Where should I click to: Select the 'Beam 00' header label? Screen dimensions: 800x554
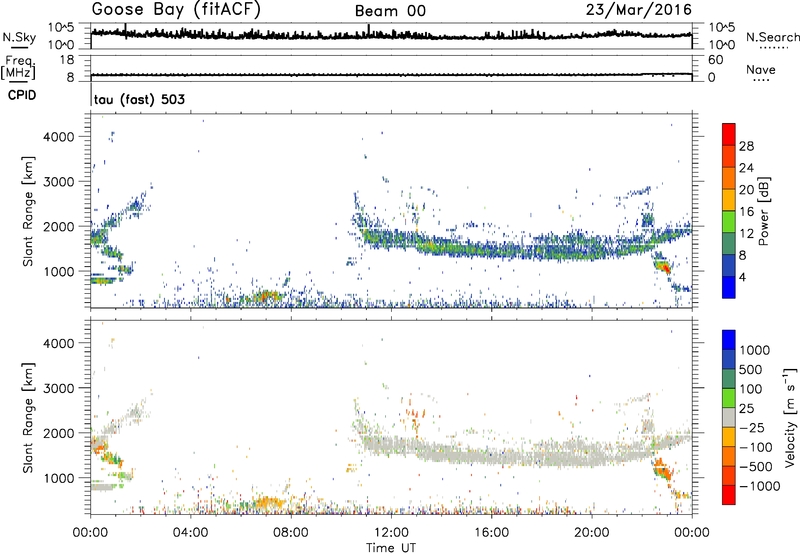(390, 11)
